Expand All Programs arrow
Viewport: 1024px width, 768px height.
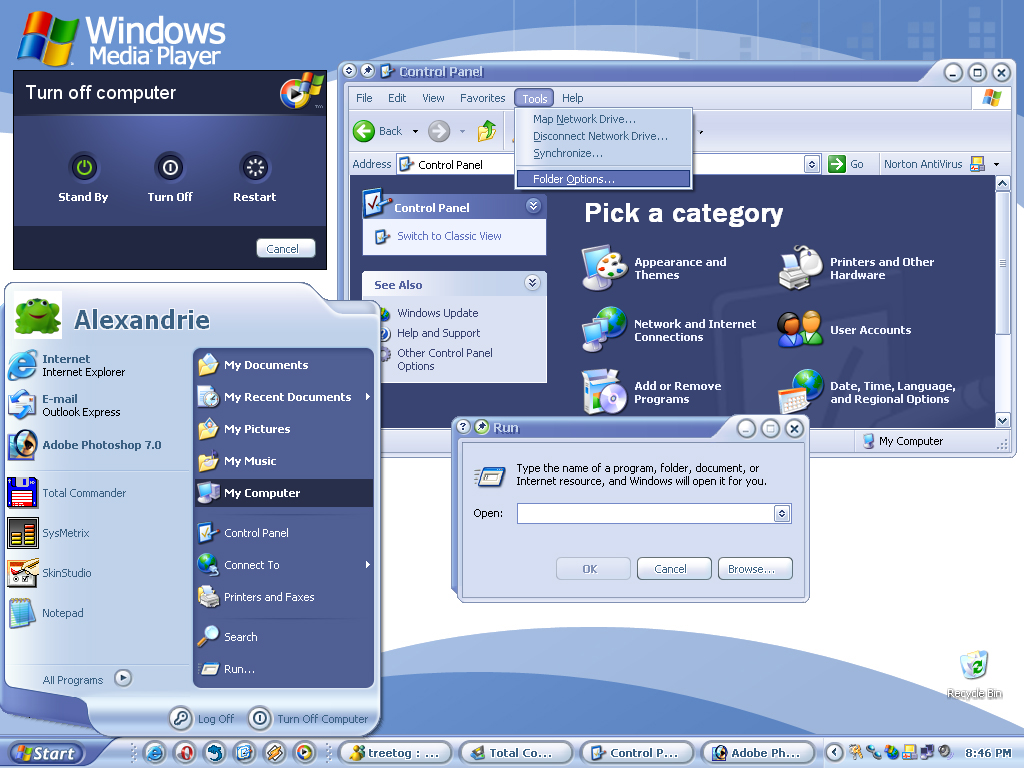[x=123, y=679]
